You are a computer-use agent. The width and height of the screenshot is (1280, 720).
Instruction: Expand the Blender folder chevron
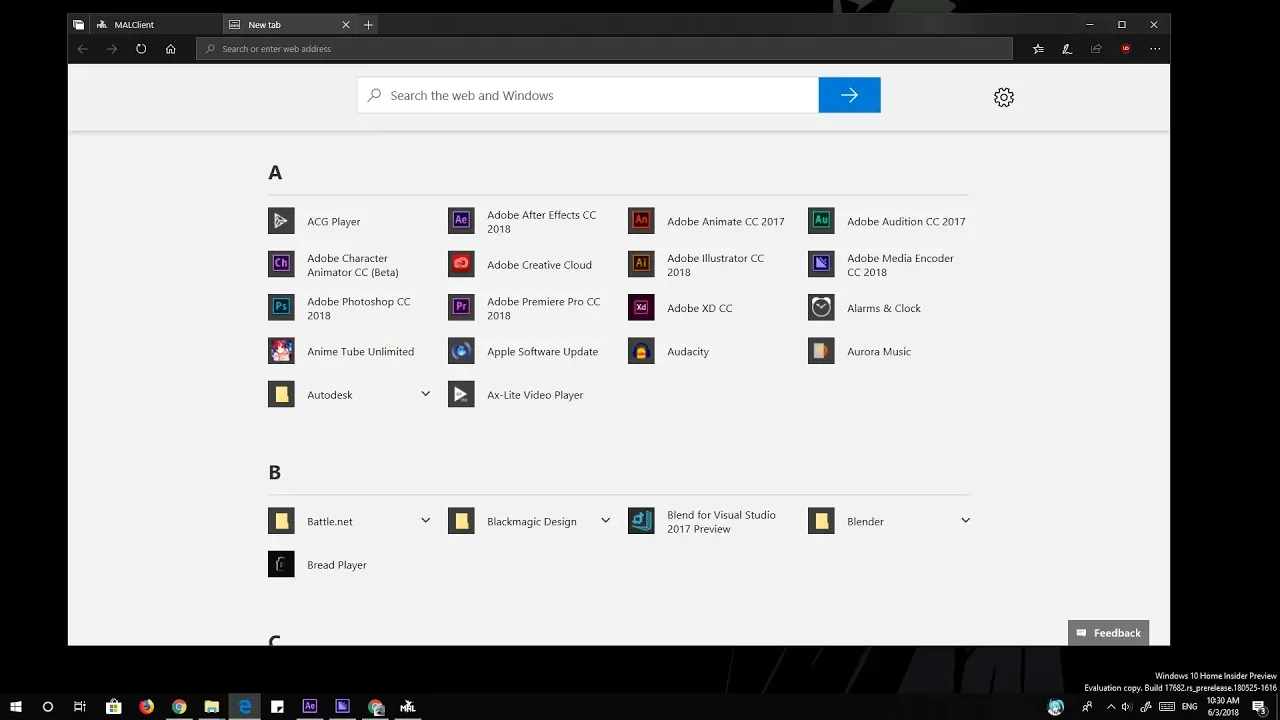965,520
